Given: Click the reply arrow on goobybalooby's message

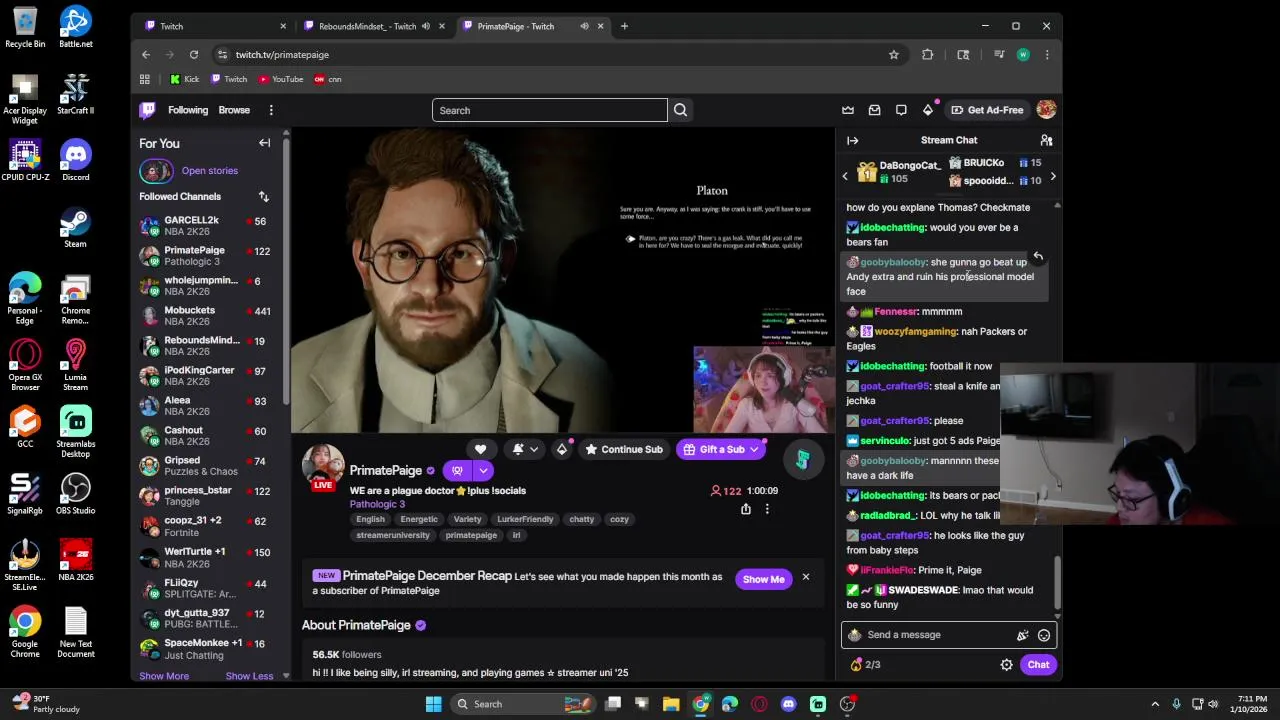Looking at the screenshot, I should point(1038,258).
